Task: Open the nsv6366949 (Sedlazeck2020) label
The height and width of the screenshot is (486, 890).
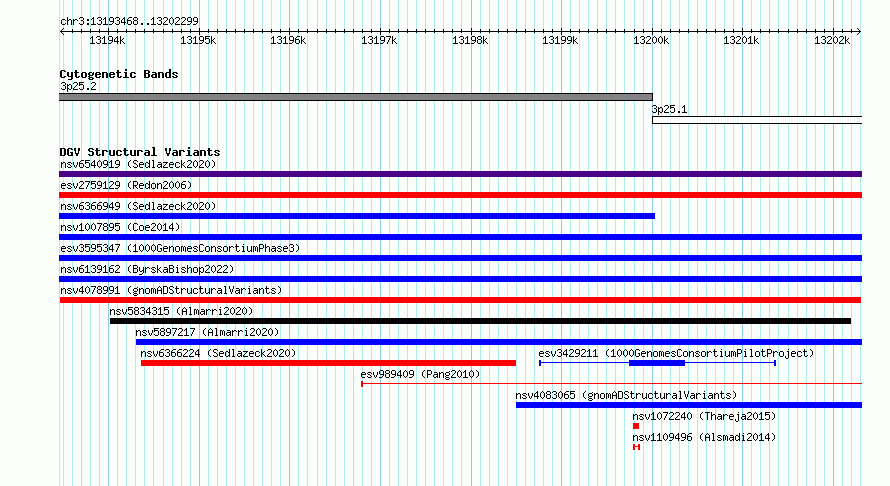Action: click(x=138, y=206)
